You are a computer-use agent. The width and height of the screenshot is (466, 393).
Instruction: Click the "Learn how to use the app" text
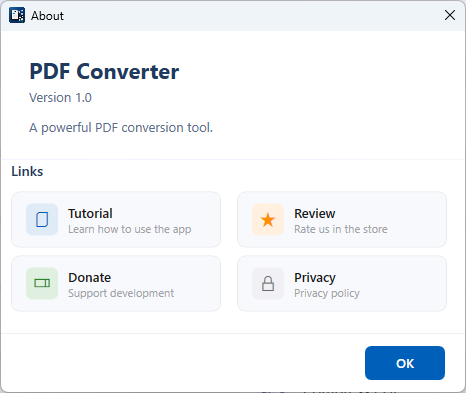click(x=130, y=229)
